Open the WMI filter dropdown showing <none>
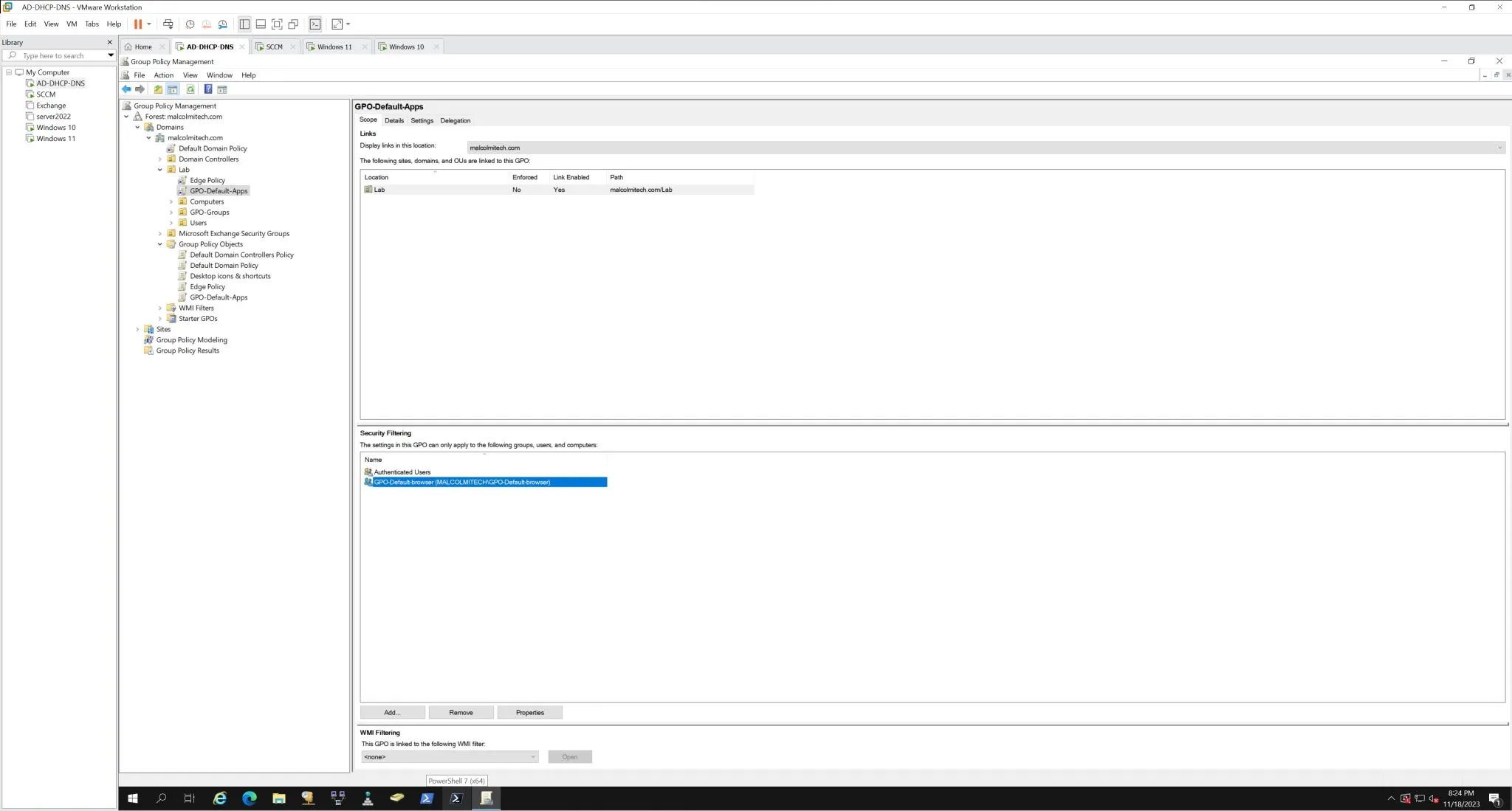 click(533, 756)
